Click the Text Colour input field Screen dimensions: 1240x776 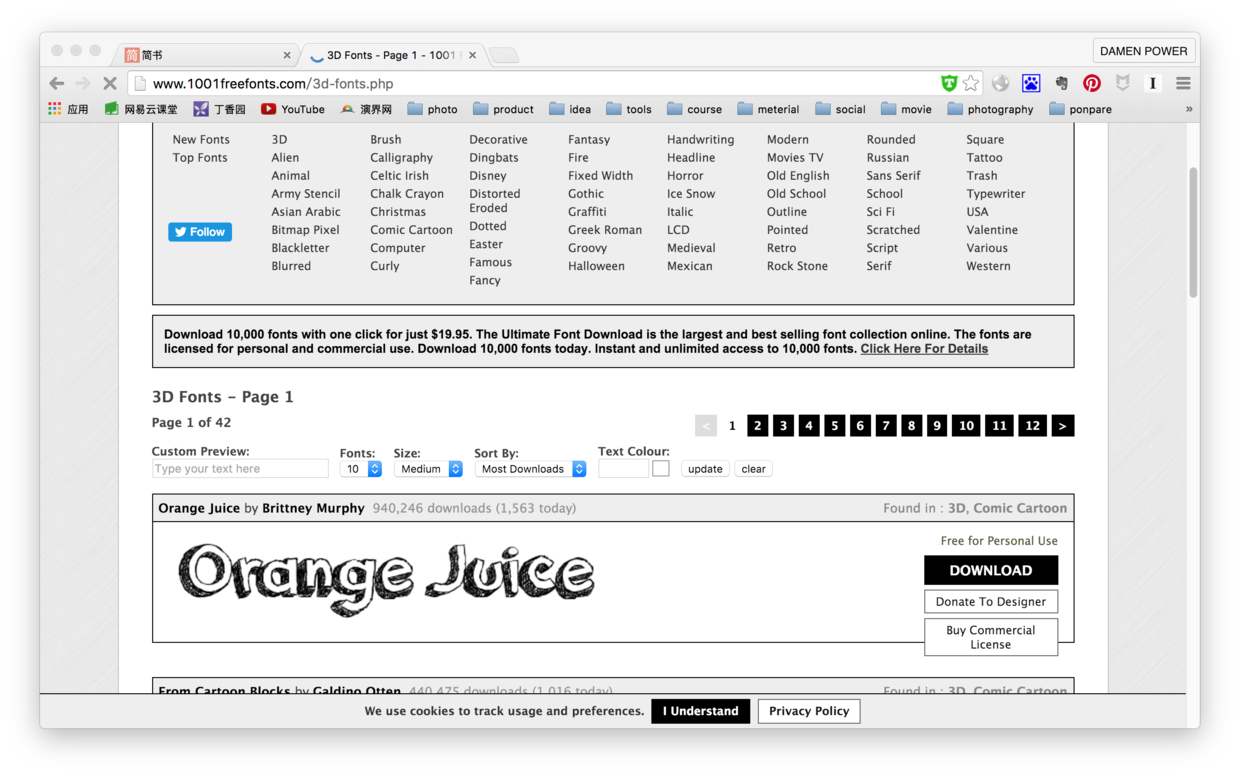623,468
